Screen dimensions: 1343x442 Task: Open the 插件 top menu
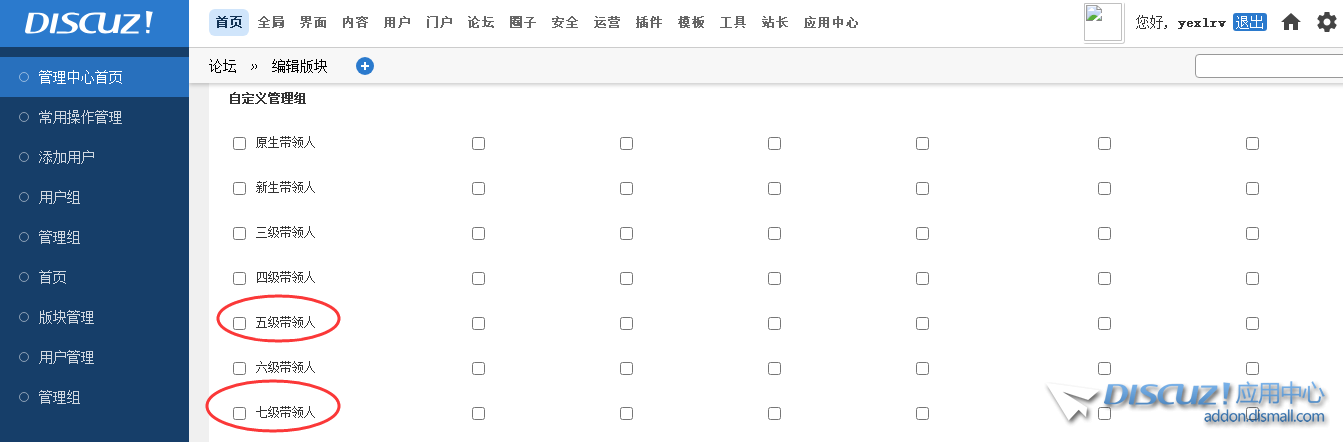pos(649,22)
